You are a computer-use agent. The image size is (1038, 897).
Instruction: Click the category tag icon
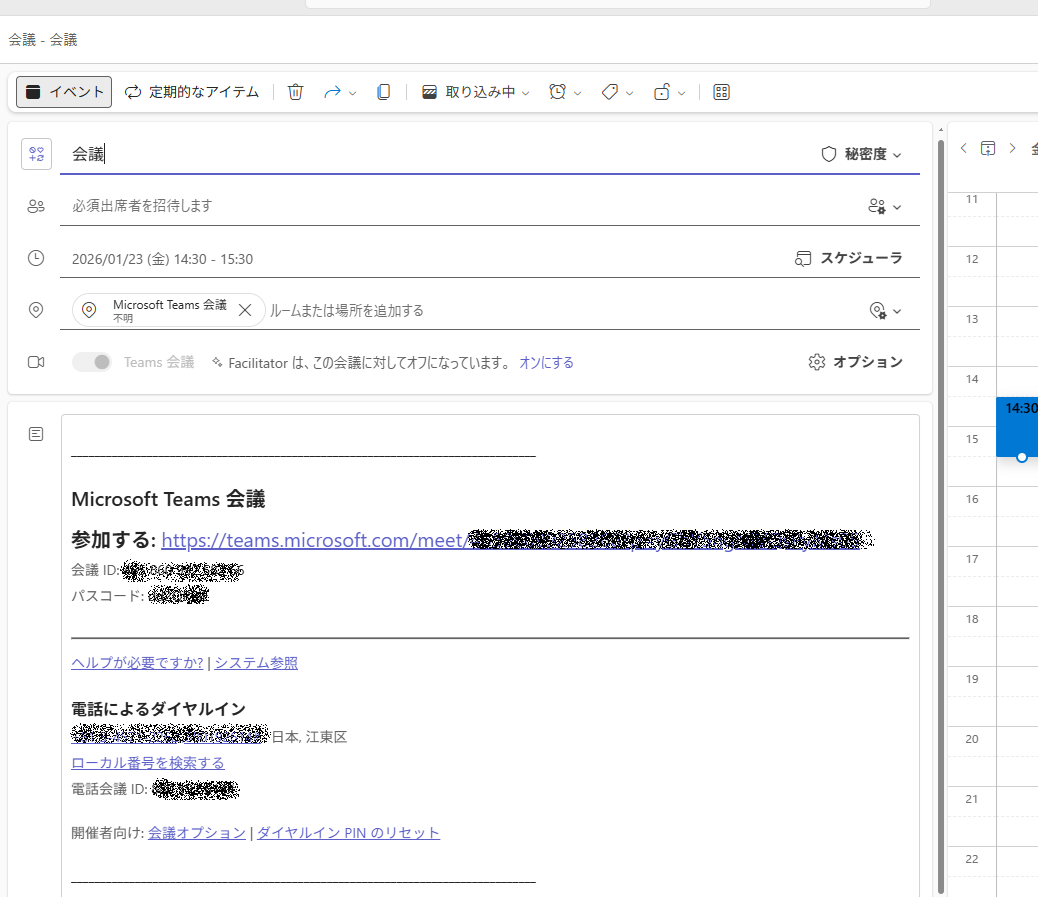pyautogui.click(x=610, y=92)
